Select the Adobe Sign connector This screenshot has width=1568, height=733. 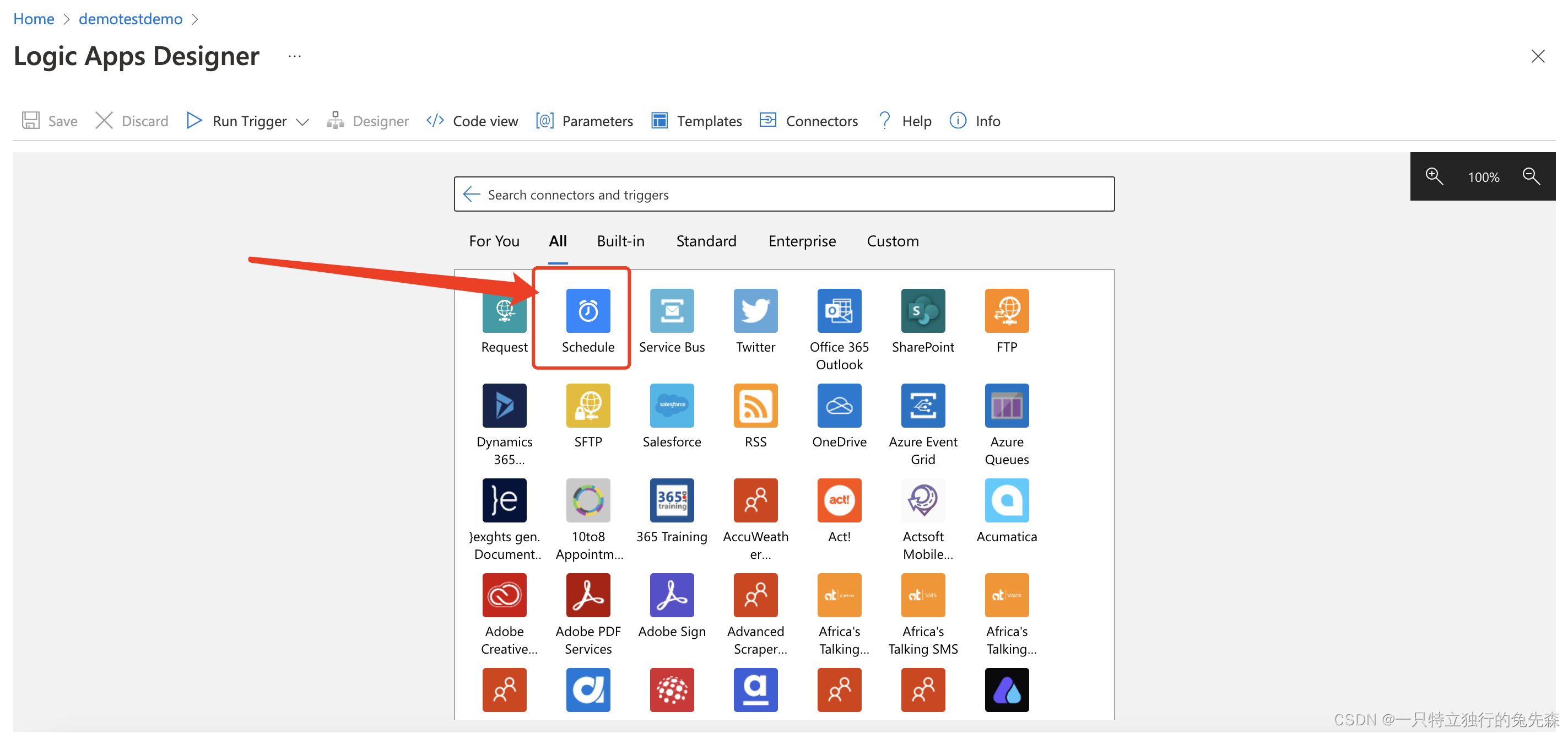point(672,595)
